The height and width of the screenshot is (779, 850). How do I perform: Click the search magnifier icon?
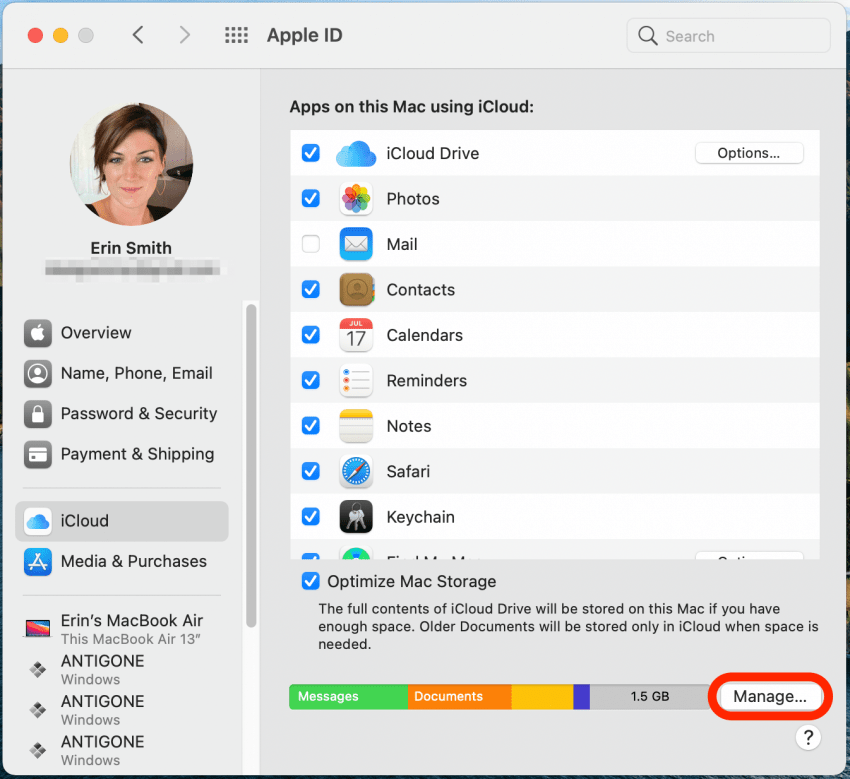click(647, 36)
